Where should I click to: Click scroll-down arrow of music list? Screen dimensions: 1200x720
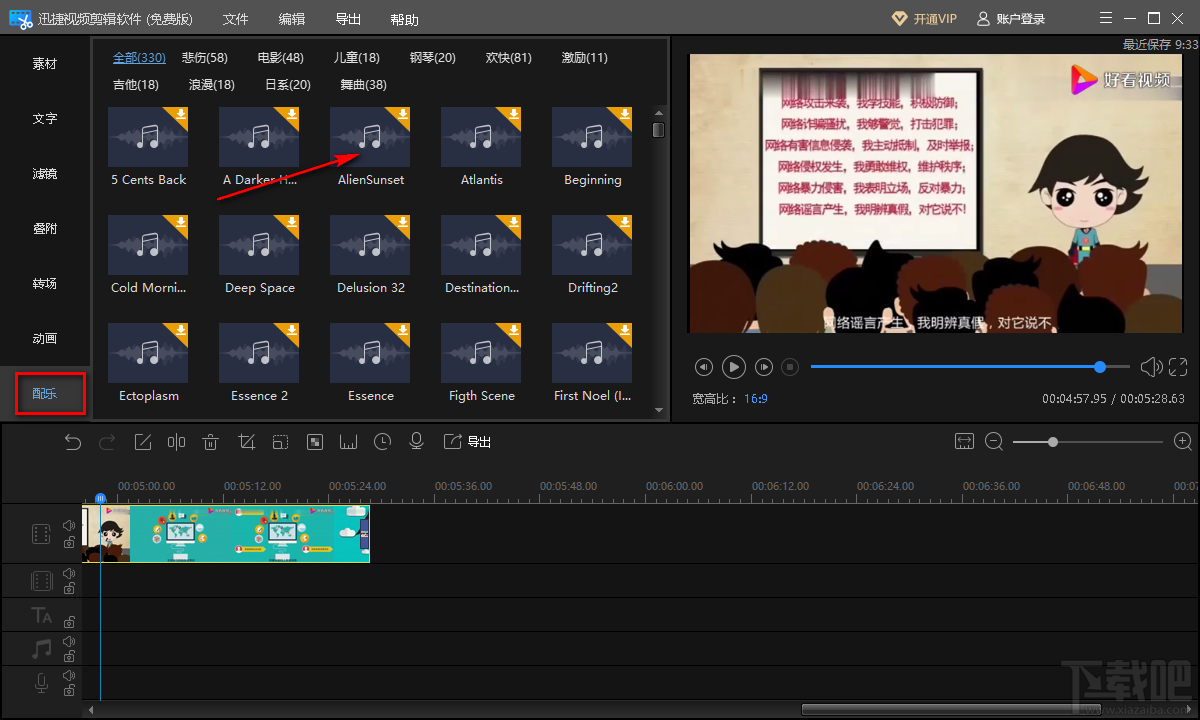coord(658,410)
